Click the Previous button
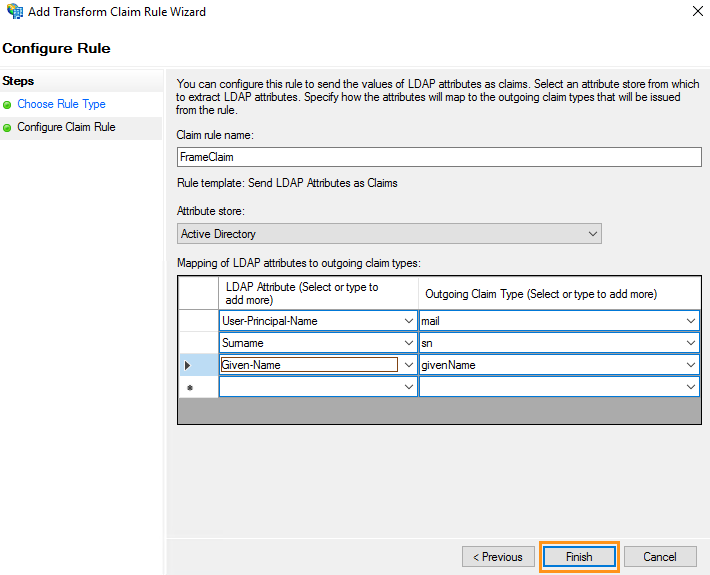This screenshot has width=710, height=575. tap(498, 557)
